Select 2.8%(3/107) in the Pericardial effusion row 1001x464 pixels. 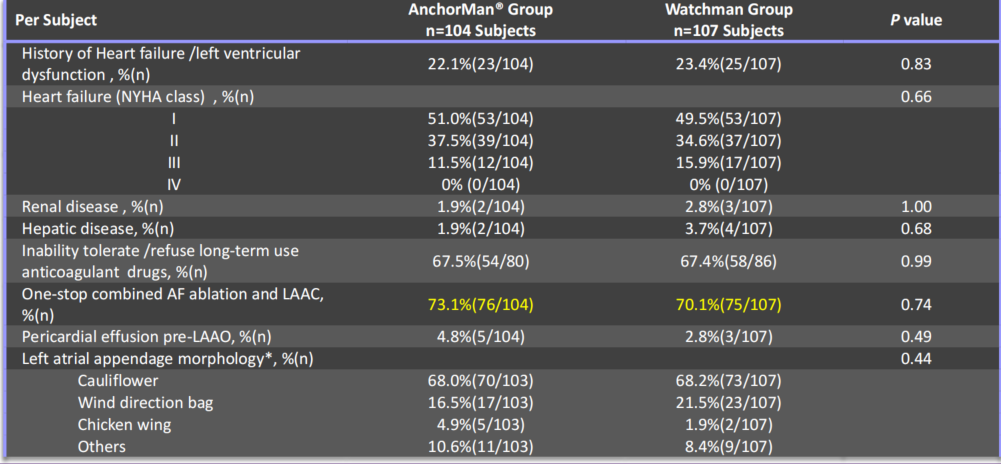728,338
